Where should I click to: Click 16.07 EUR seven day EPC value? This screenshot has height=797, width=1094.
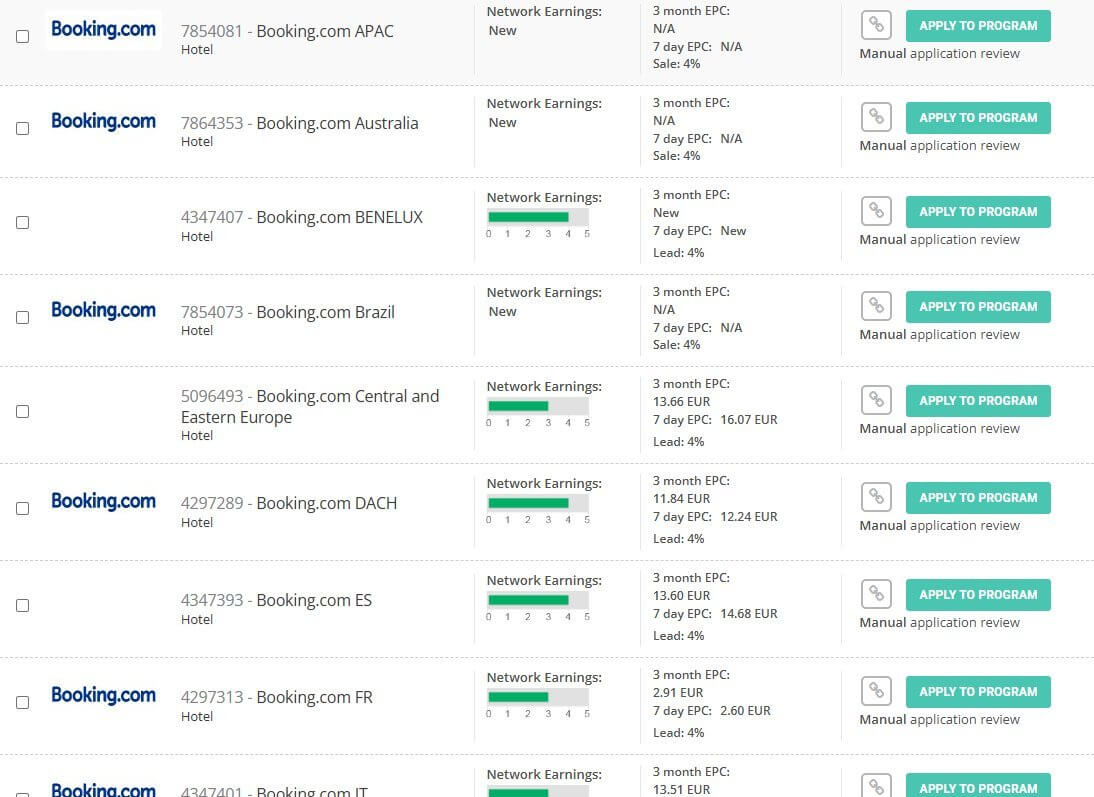[x=749, y=420]
